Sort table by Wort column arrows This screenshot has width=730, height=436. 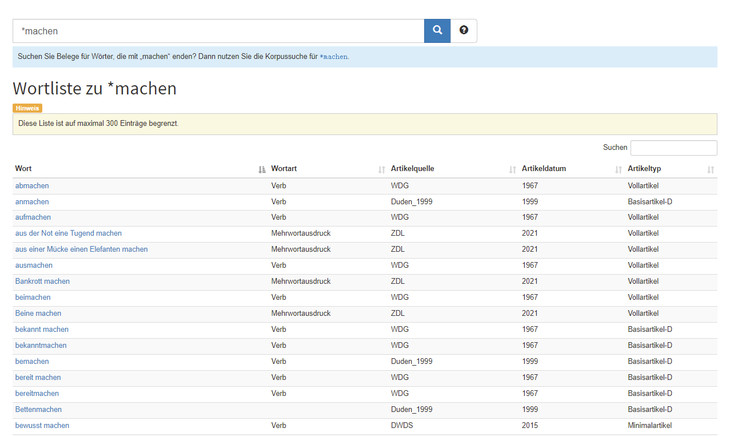click(262, 170)
